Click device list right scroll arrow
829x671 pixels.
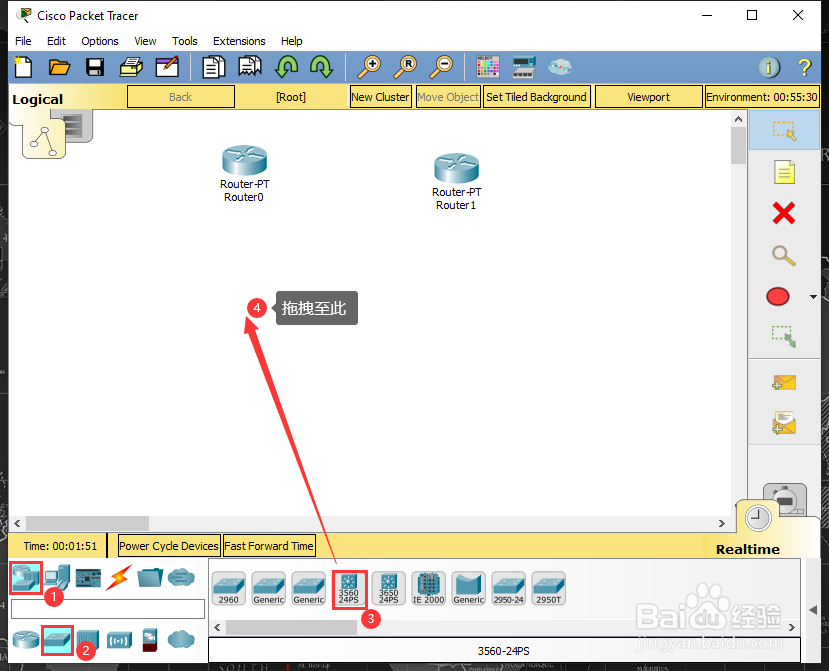point(791,628)
